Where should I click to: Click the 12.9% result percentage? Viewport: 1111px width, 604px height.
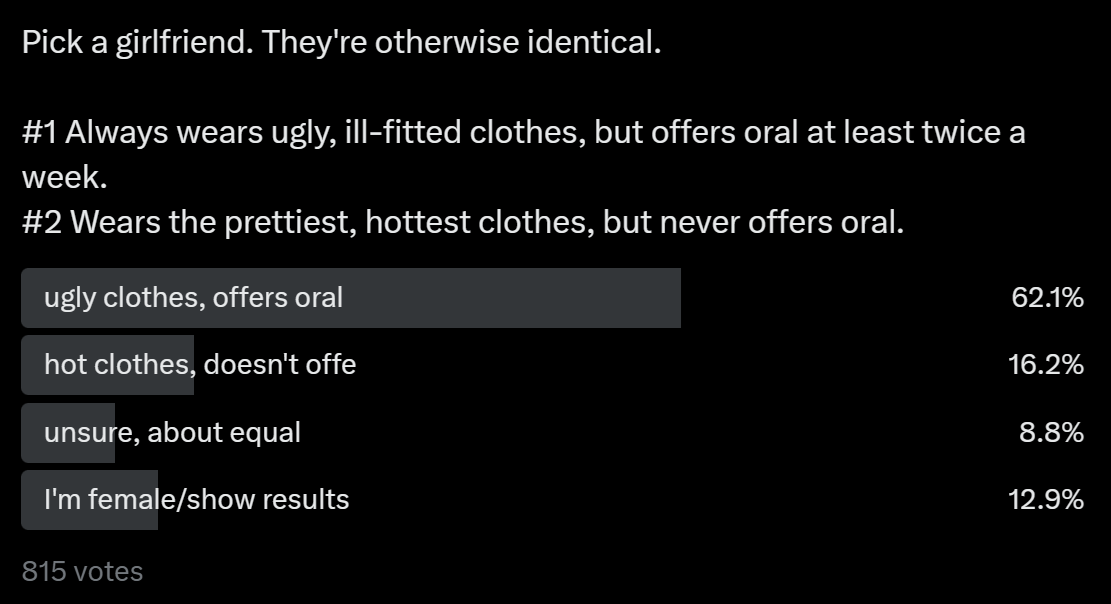coord(1046,499)
